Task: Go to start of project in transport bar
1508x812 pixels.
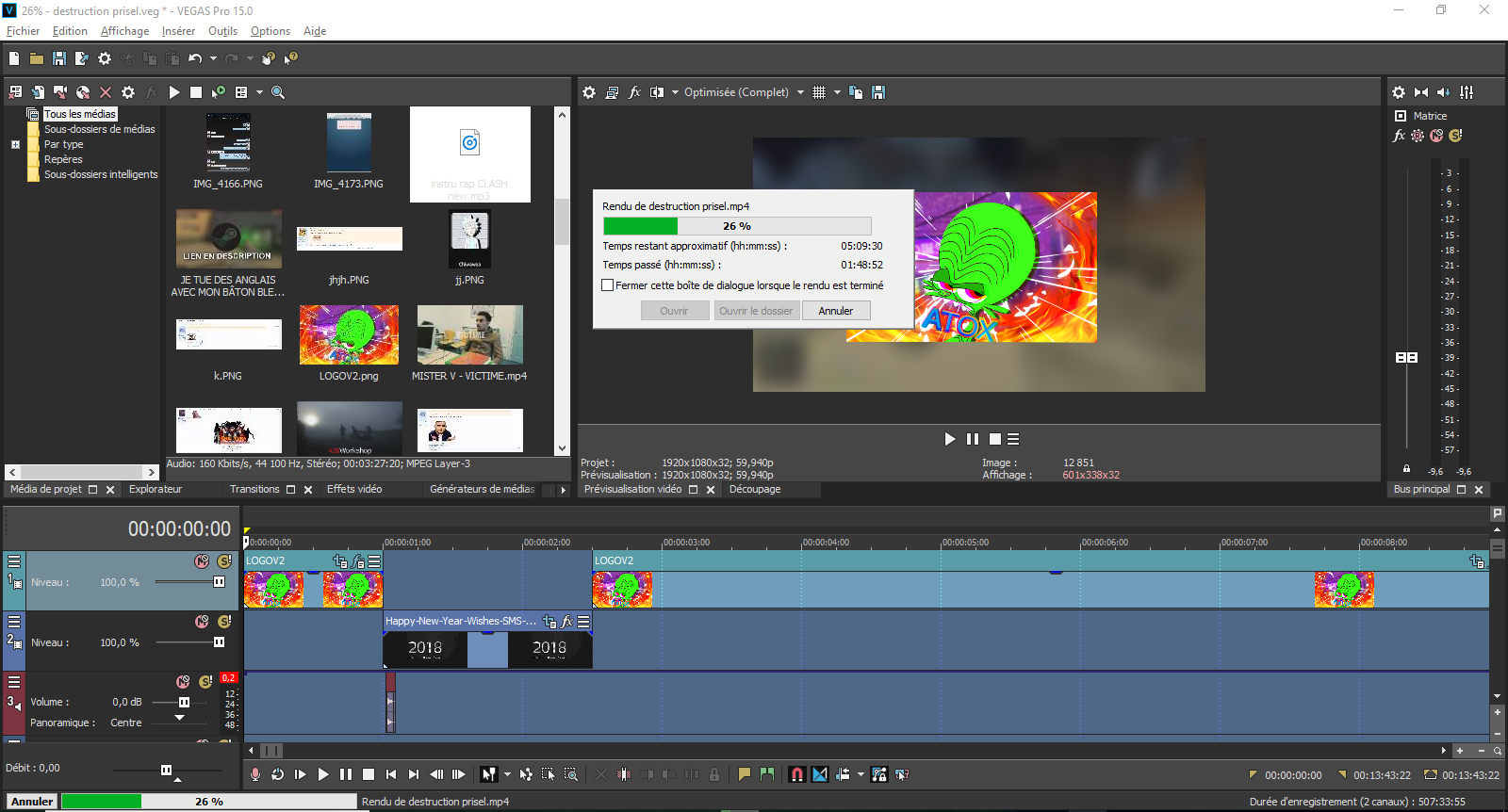Action: 390,774
